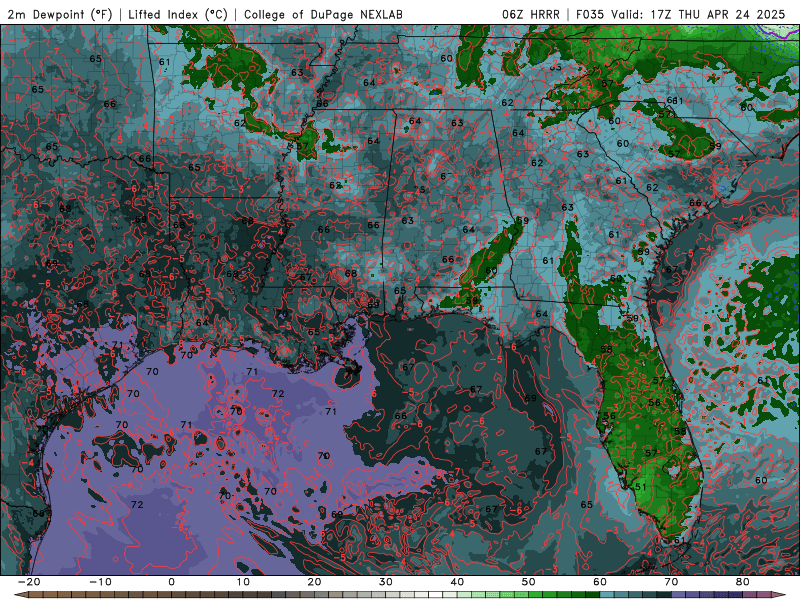Click the 'F035 Valid: 17Z THU APR 24 2025' text
The image size is (800, 600).
(x=681, y=14)
